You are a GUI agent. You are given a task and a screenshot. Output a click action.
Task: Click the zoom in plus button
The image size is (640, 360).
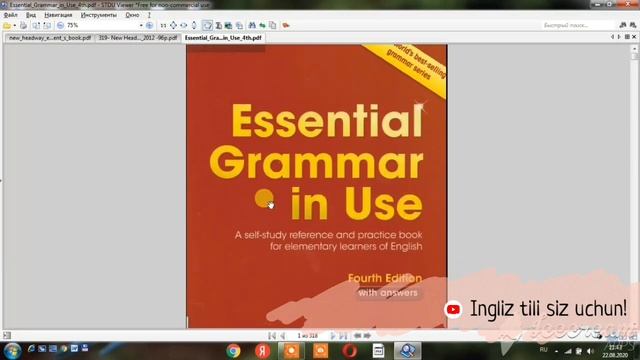(149, 26)
